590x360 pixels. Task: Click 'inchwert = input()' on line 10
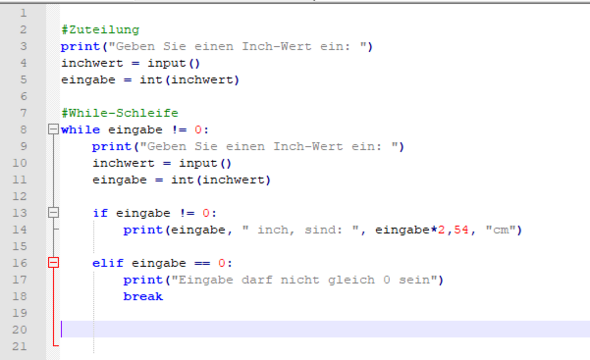(162, 163)
